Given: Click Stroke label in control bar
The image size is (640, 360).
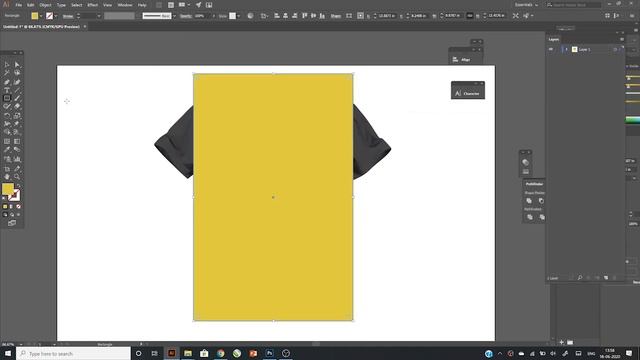Looking at the screenshot, I should (x=68, y=16).
